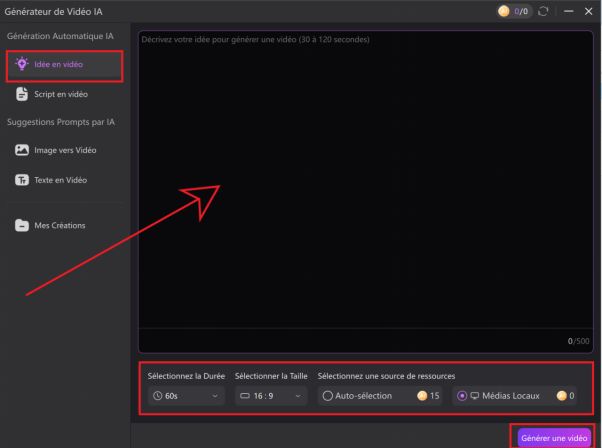This screenshot has width=602, height=448.
Task: Click the Texte en Vidéo text icon
Action: [23, 180]
